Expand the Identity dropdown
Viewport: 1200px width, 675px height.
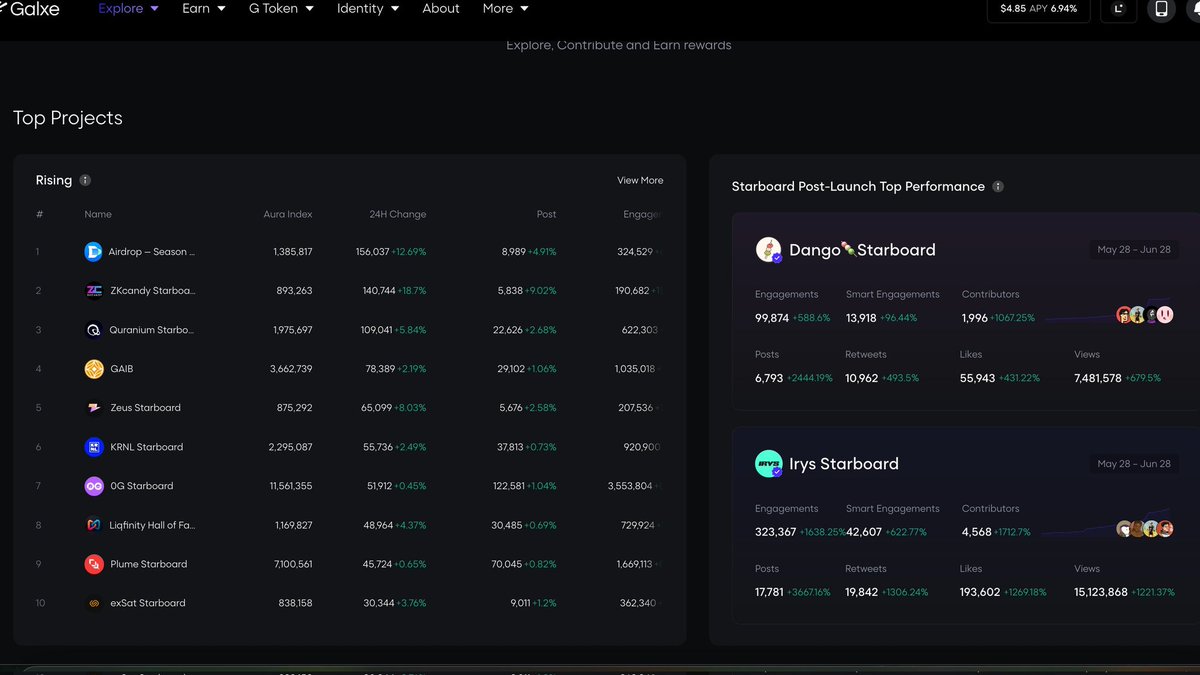[368, 8]
